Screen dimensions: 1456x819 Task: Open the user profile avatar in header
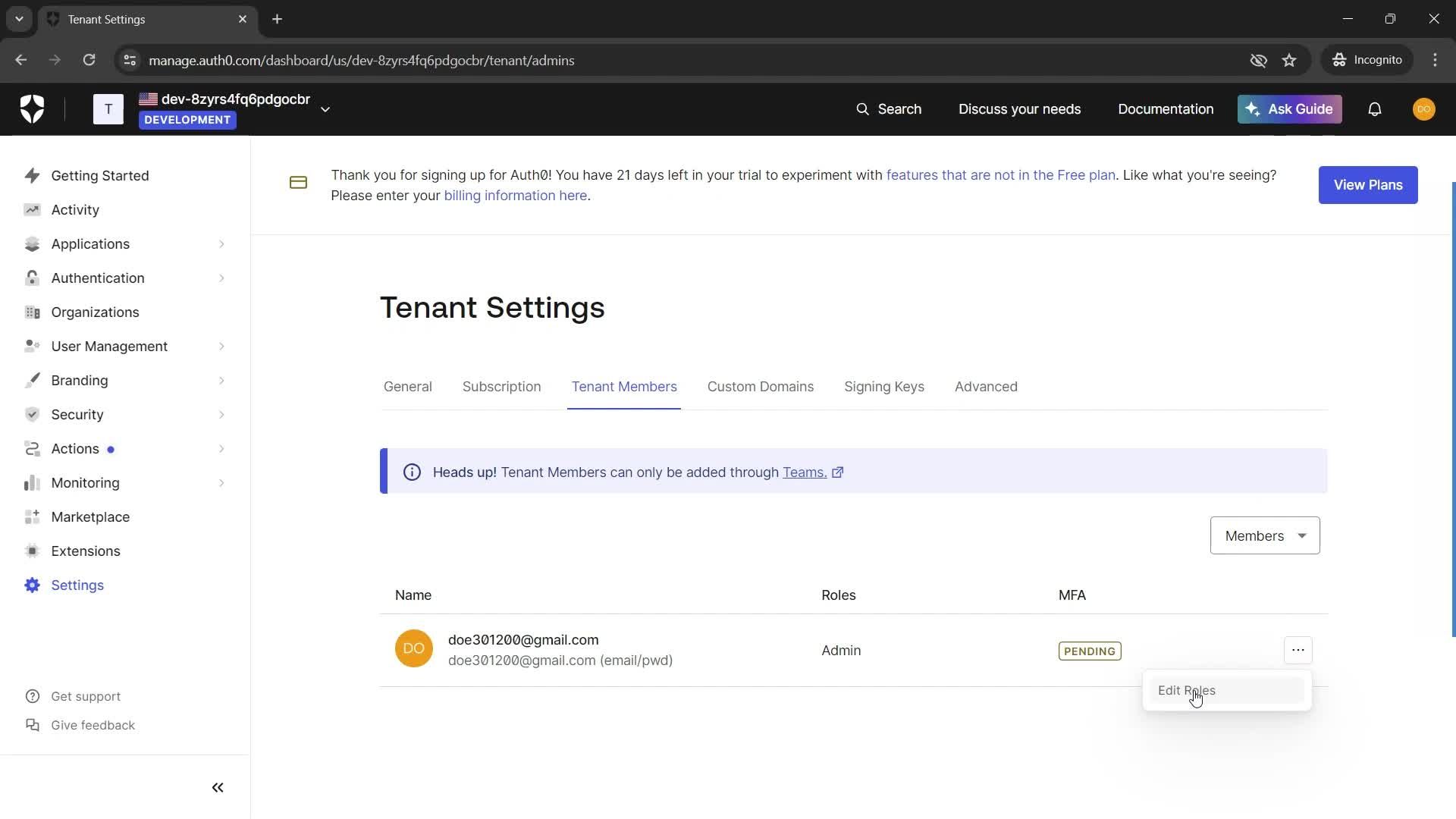click(x=1423, y=109)
